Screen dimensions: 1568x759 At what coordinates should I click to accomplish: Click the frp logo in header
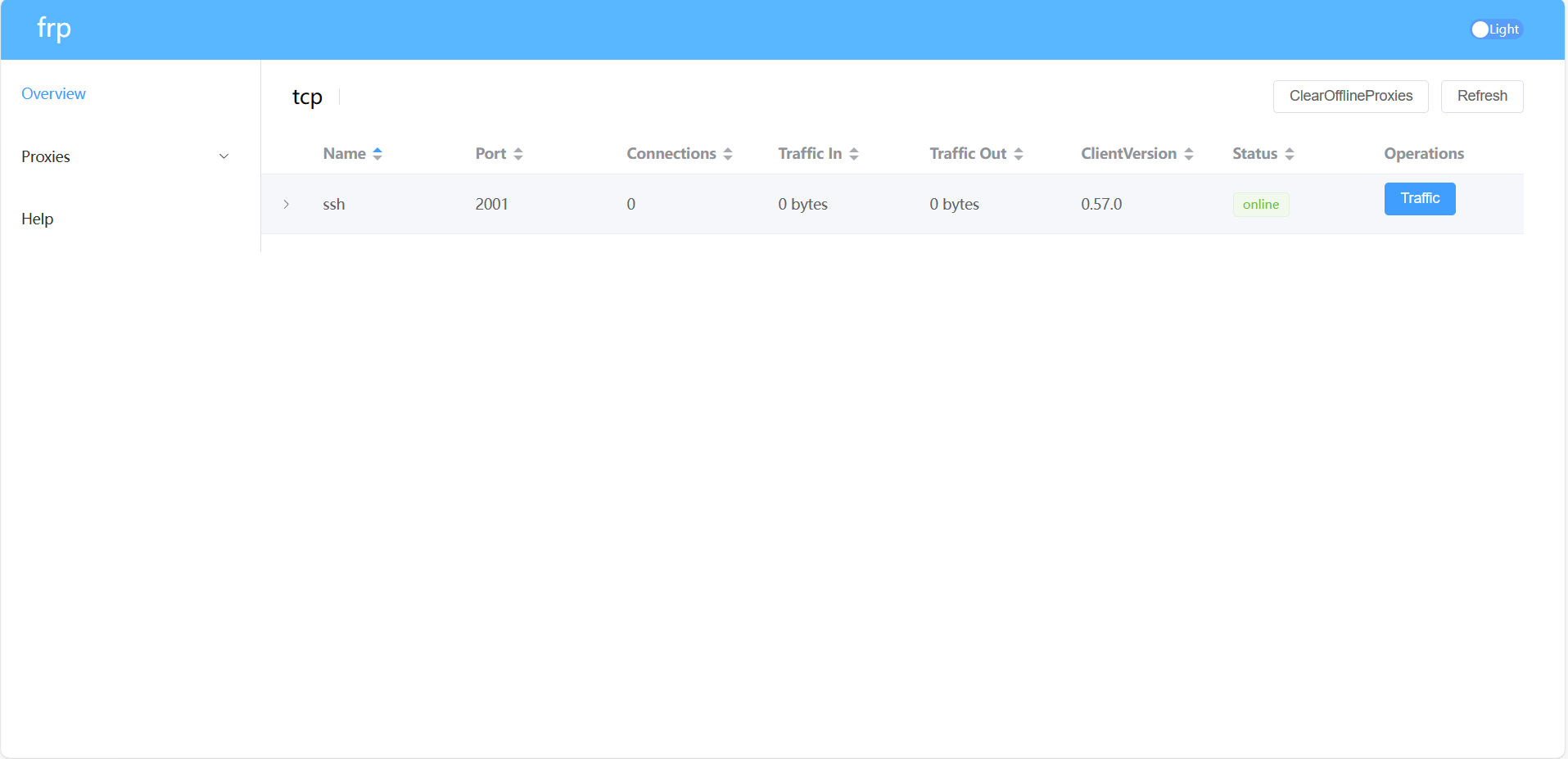54,29
